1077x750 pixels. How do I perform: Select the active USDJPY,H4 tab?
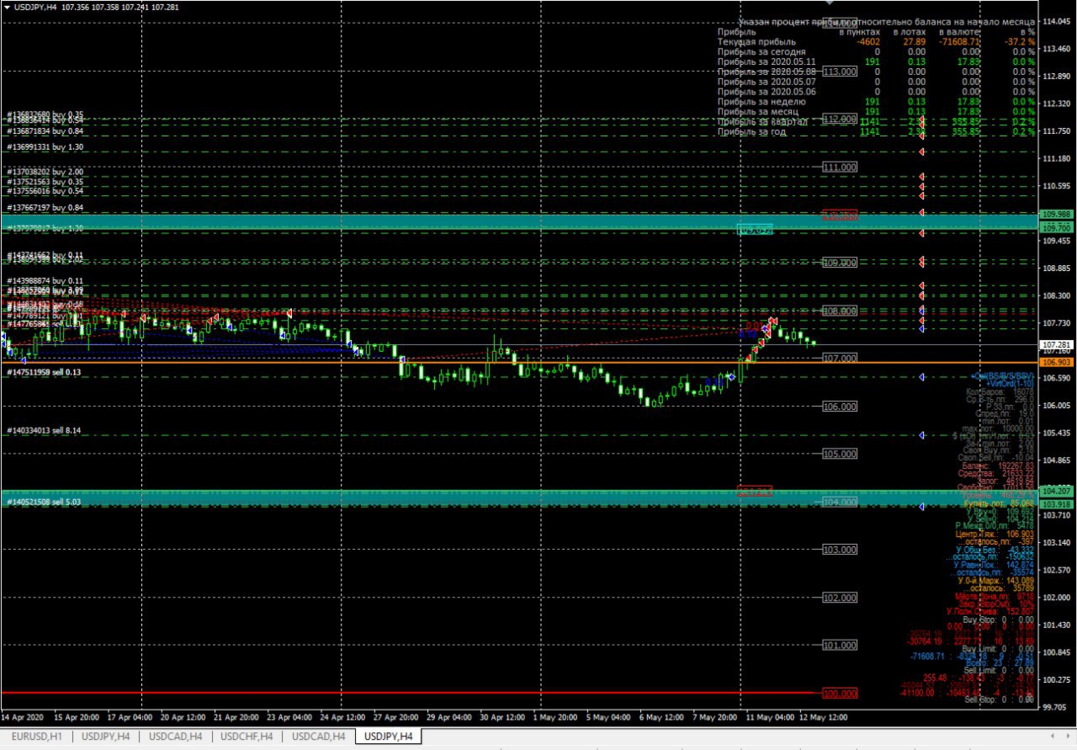[388, 736]
